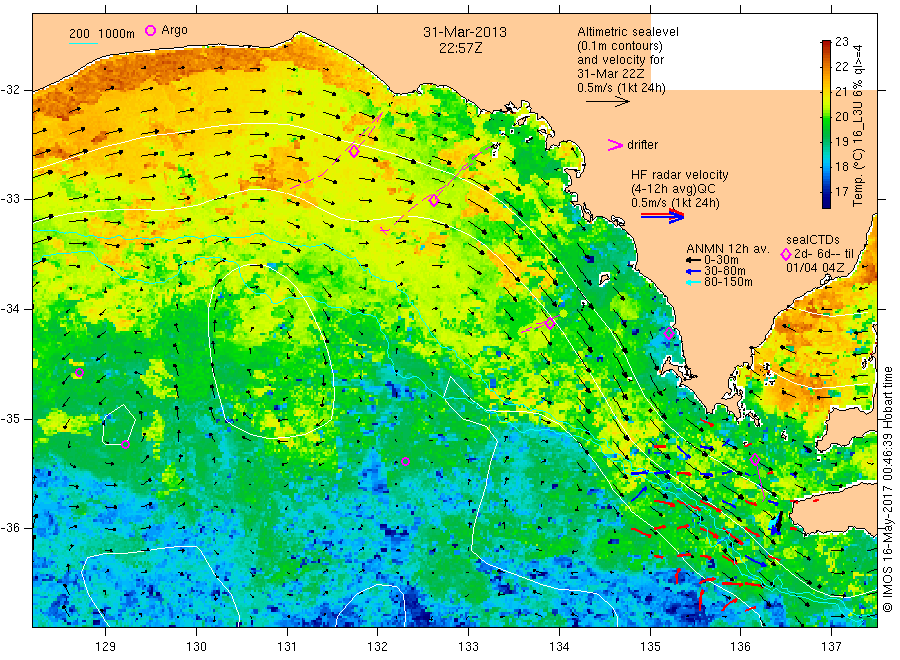Click the blue 30-80m ANMN legend arrow
Viewport: 900px width, 660px height.
[x=694, y=271]
